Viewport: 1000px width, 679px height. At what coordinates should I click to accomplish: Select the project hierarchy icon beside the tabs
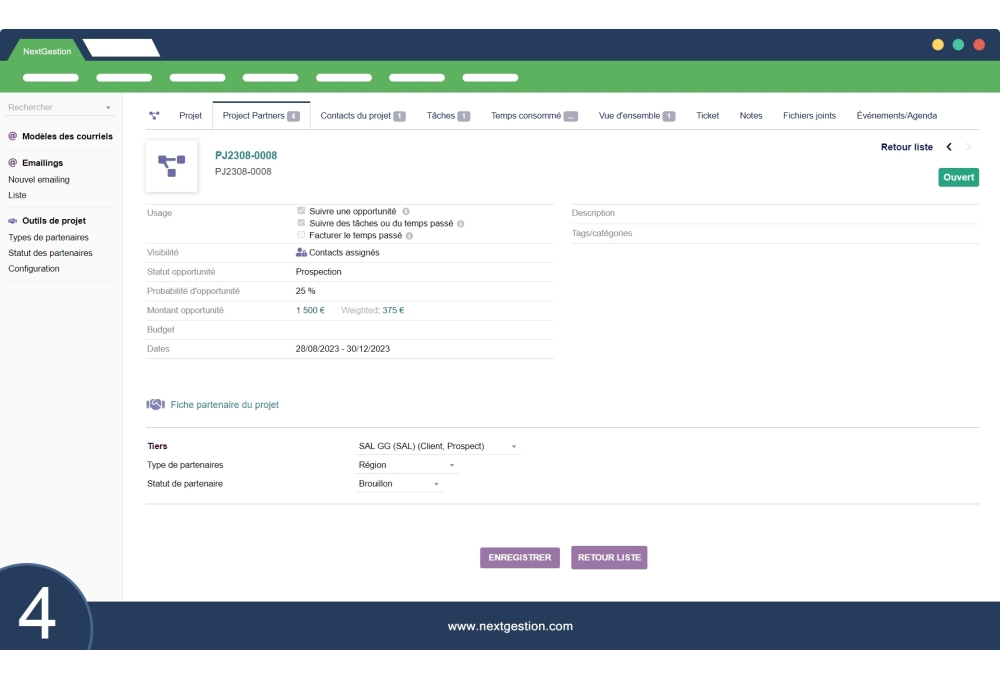click(155, 115)
